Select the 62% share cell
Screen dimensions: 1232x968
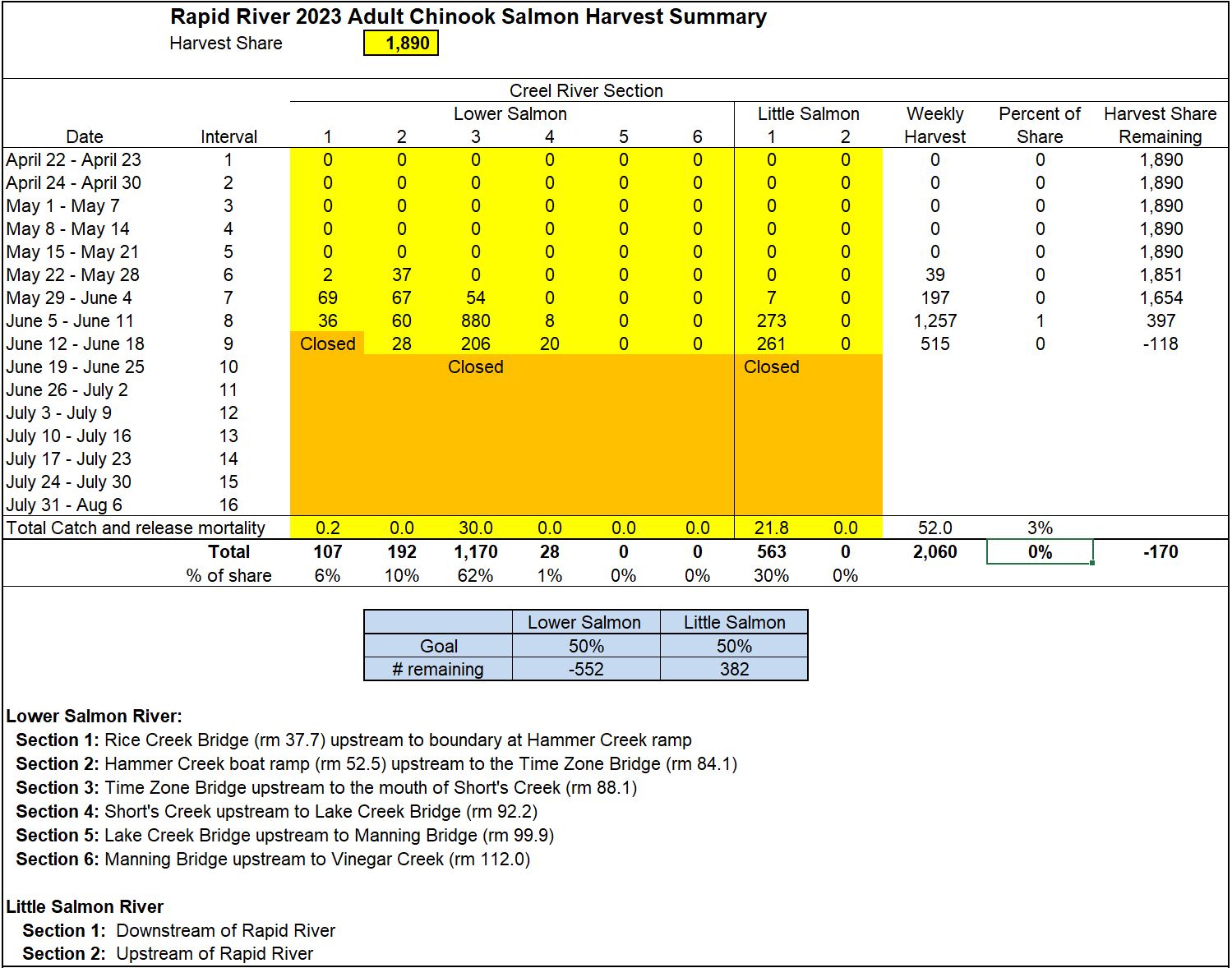[475, 575]
